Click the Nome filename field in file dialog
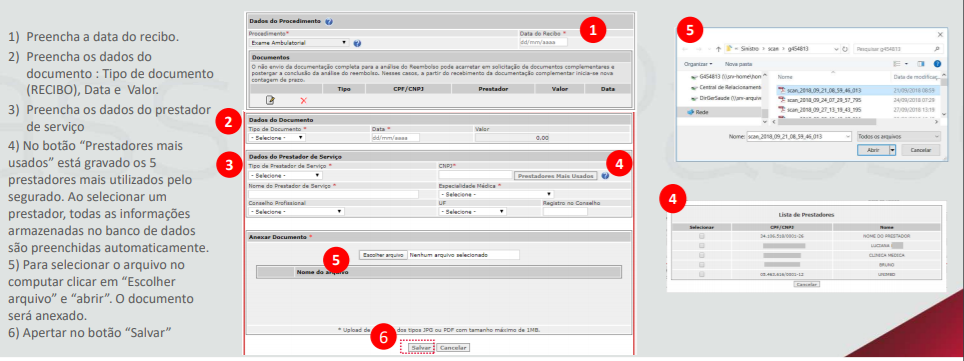Screen dimensions: 964x361 (x=799, y=137)
